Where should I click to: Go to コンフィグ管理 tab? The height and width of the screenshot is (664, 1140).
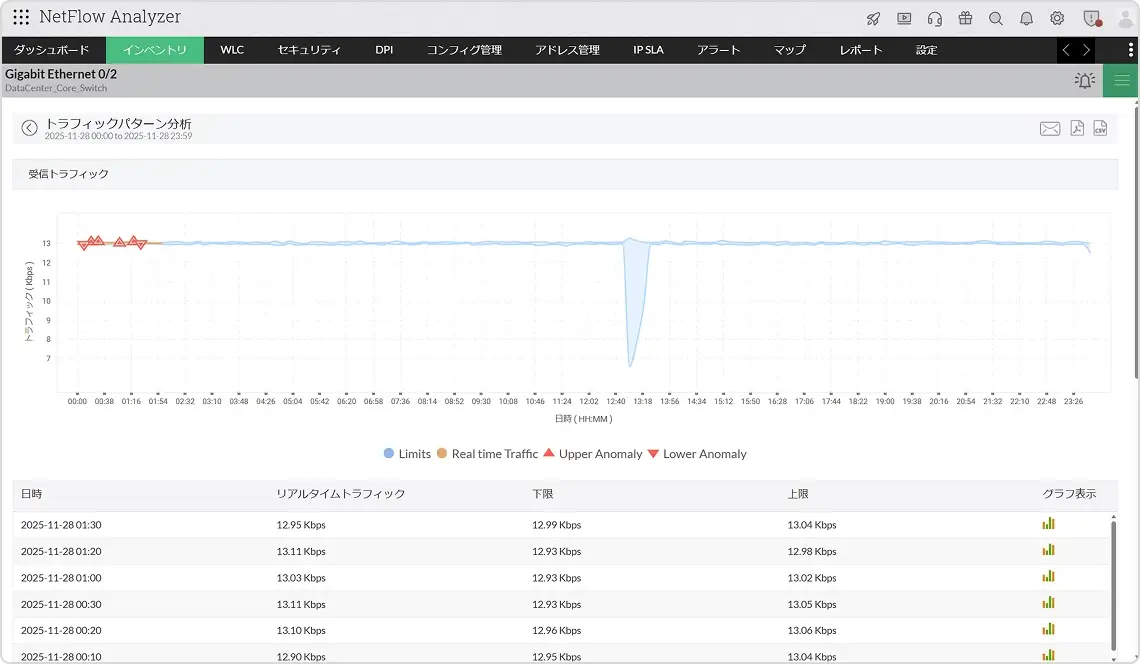click(464, 50)
